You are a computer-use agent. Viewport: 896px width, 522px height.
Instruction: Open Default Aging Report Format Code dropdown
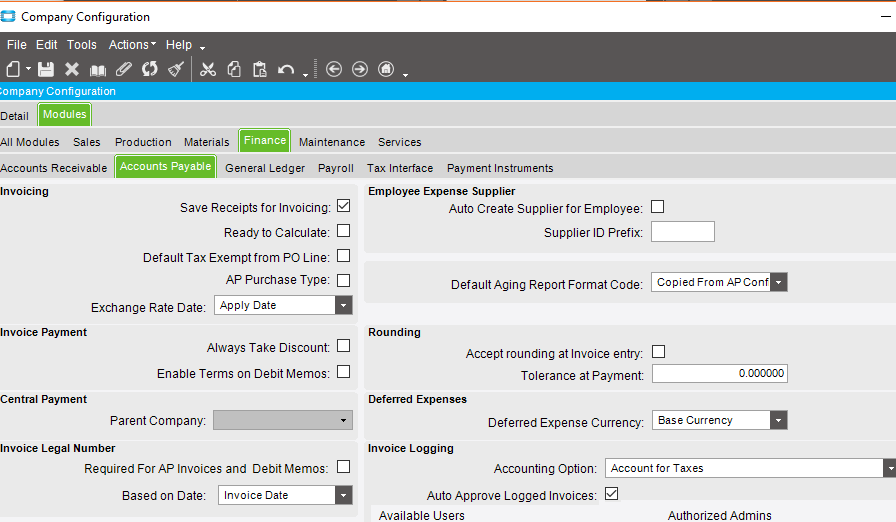pos(778,282)
